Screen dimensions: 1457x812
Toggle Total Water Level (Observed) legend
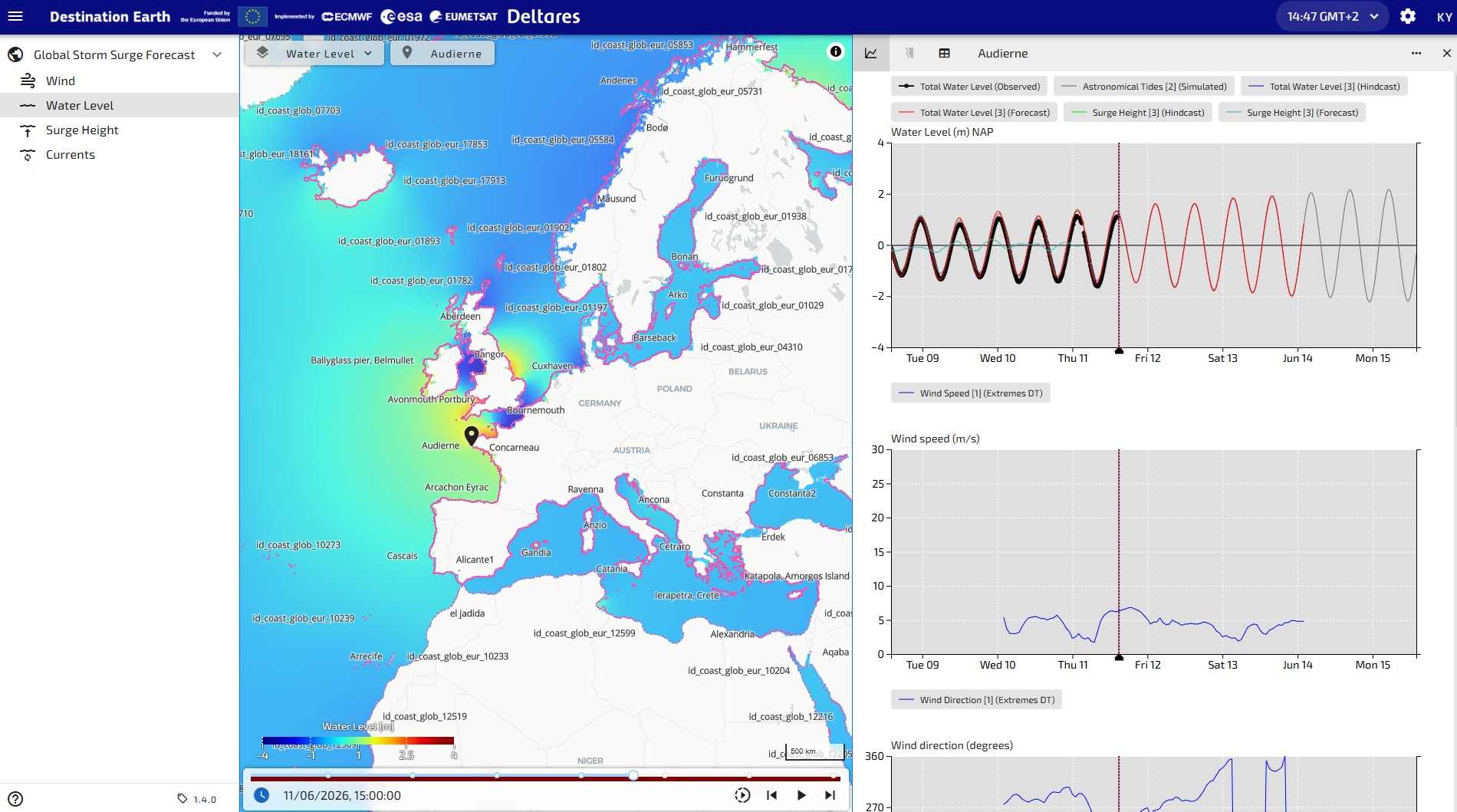pyautogui.click(x=969, y=87)
